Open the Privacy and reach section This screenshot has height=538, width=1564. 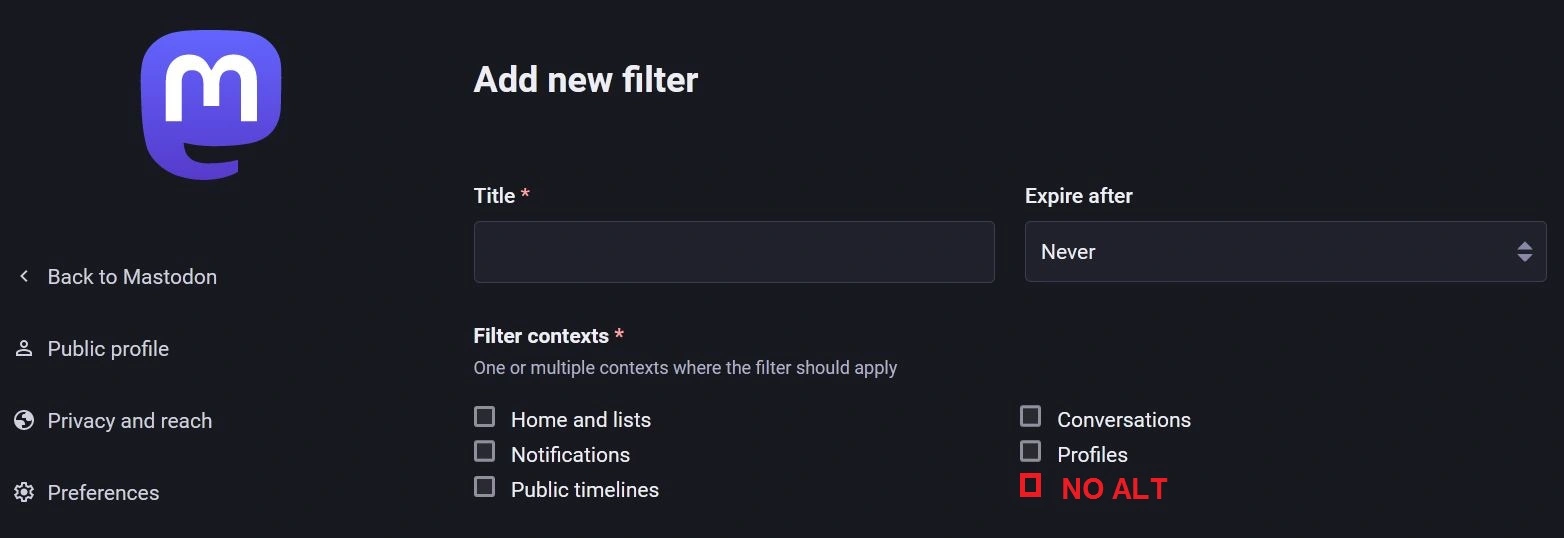130,421
